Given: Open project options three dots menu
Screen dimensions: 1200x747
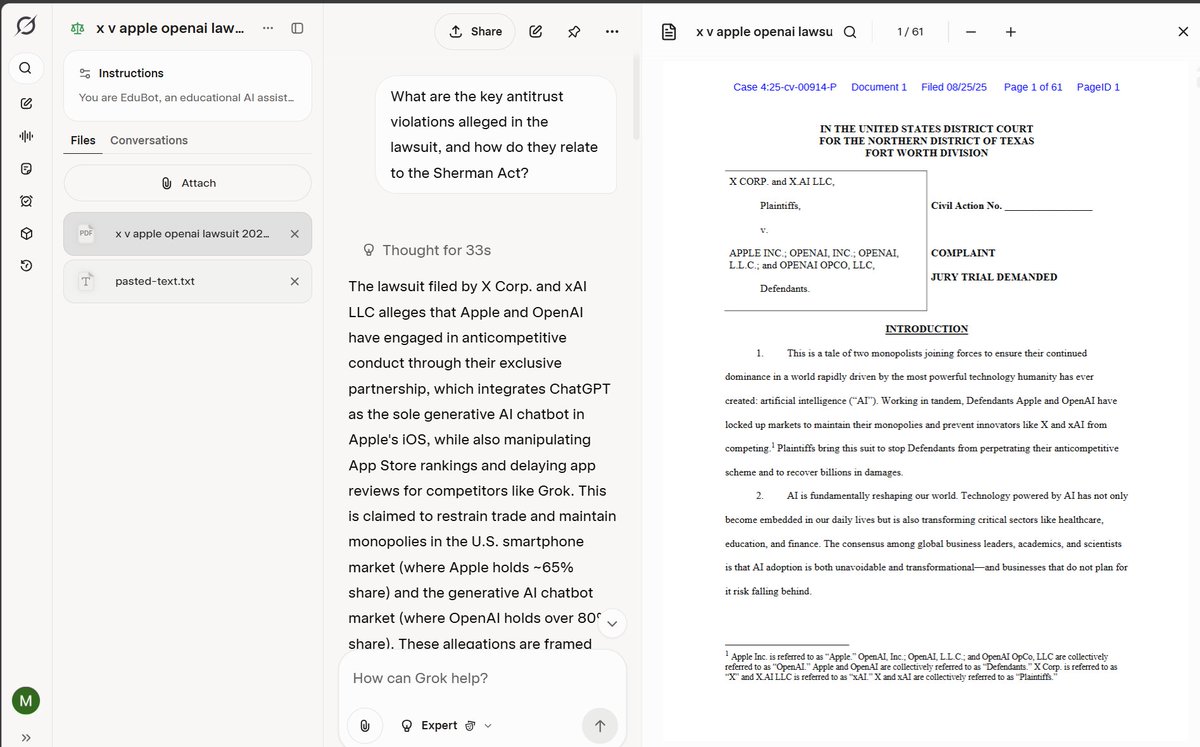Looking at the screenshot, I should pyautogui.click(x=267, y=28).
